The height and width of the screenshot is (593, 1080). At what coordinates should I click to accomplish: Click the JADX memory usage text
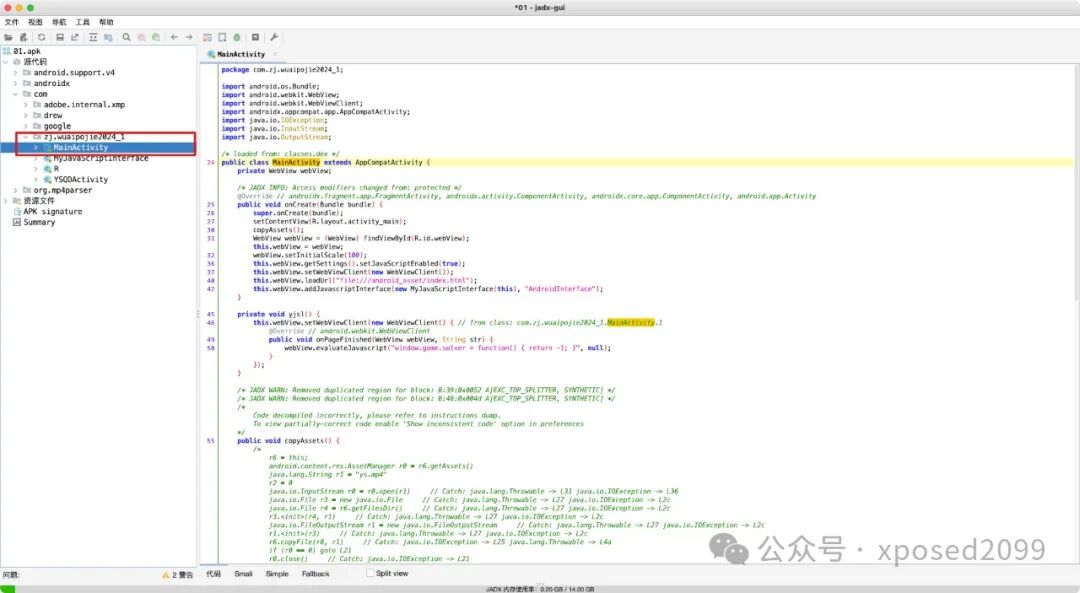(540, 590)
